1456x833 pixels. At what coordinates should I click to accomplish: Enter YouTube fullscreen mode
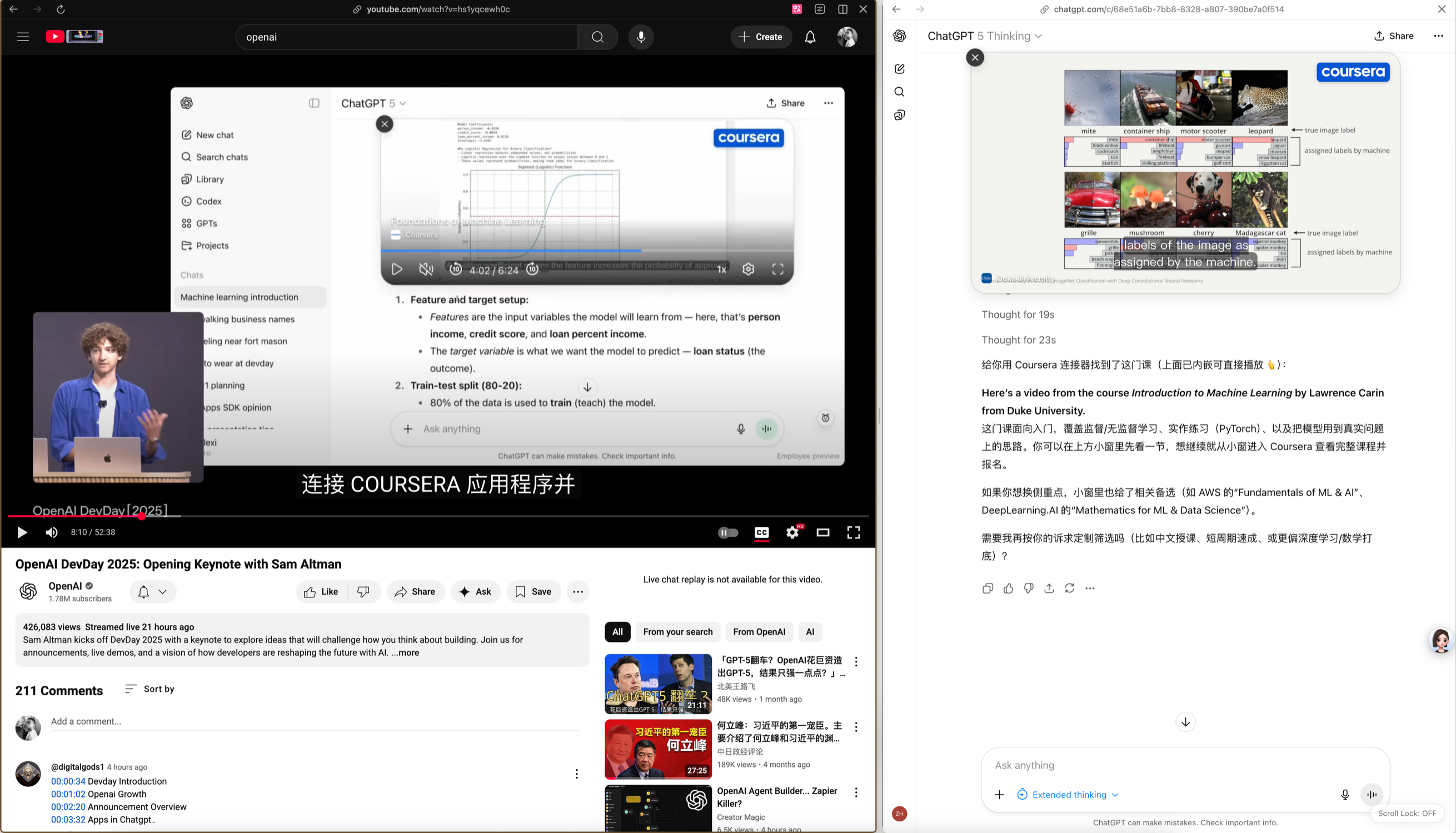pos(853,532)
